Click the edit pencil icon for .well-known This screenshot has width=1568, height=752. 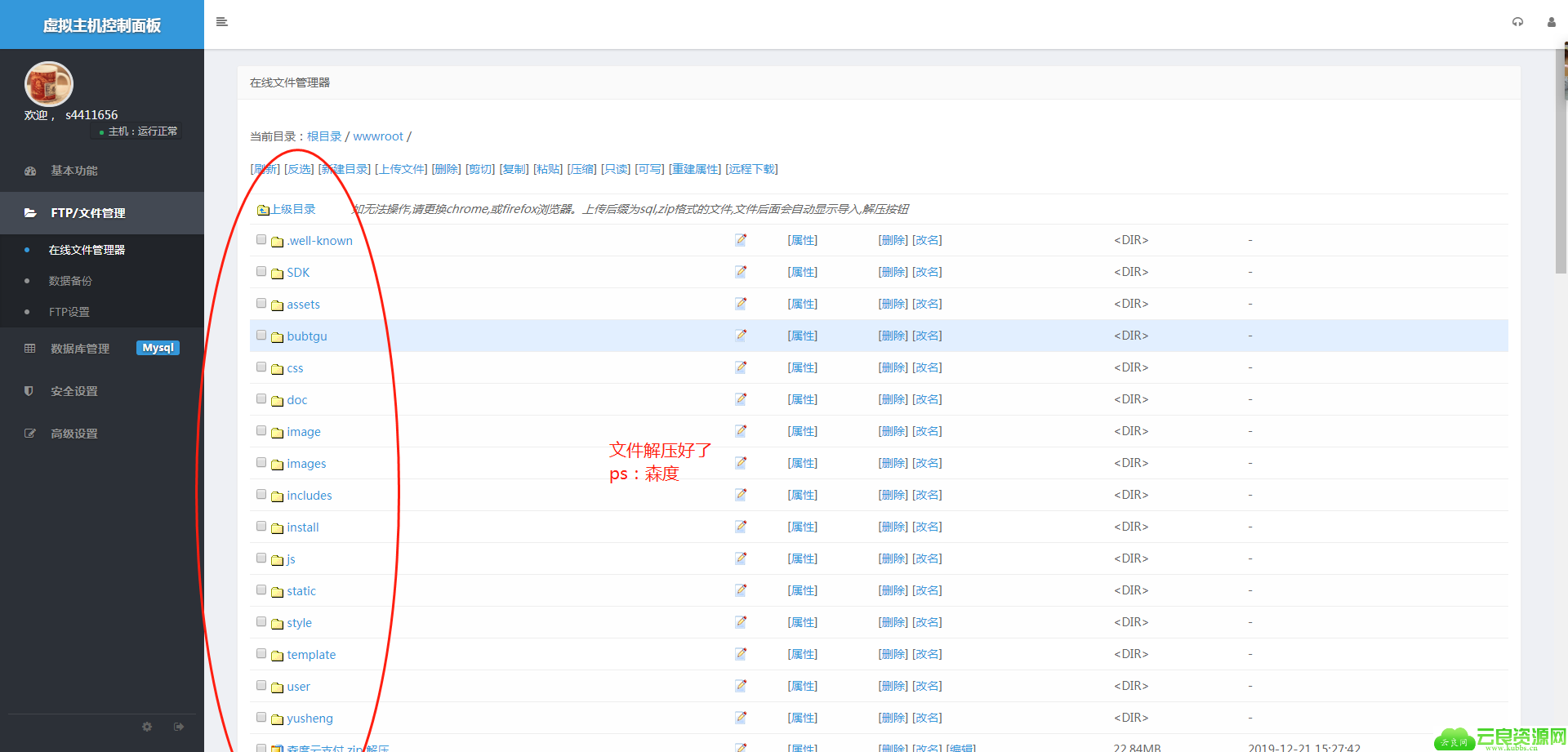tap(741, 240)
